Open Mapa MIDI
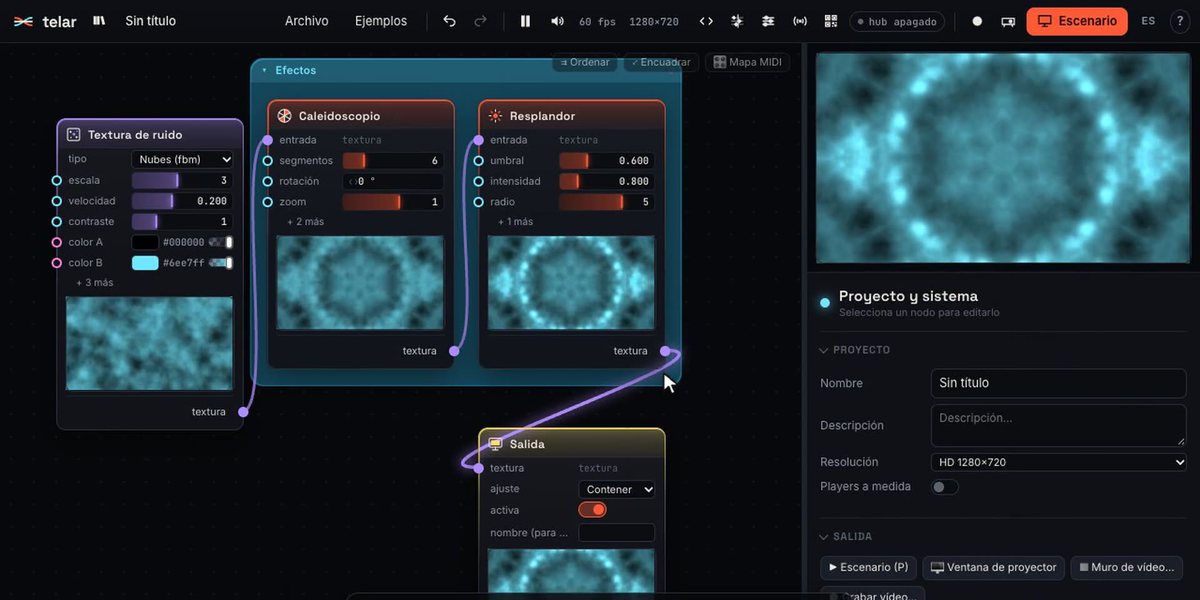This screenshot has width=1200, height=600. pos(748,62)
